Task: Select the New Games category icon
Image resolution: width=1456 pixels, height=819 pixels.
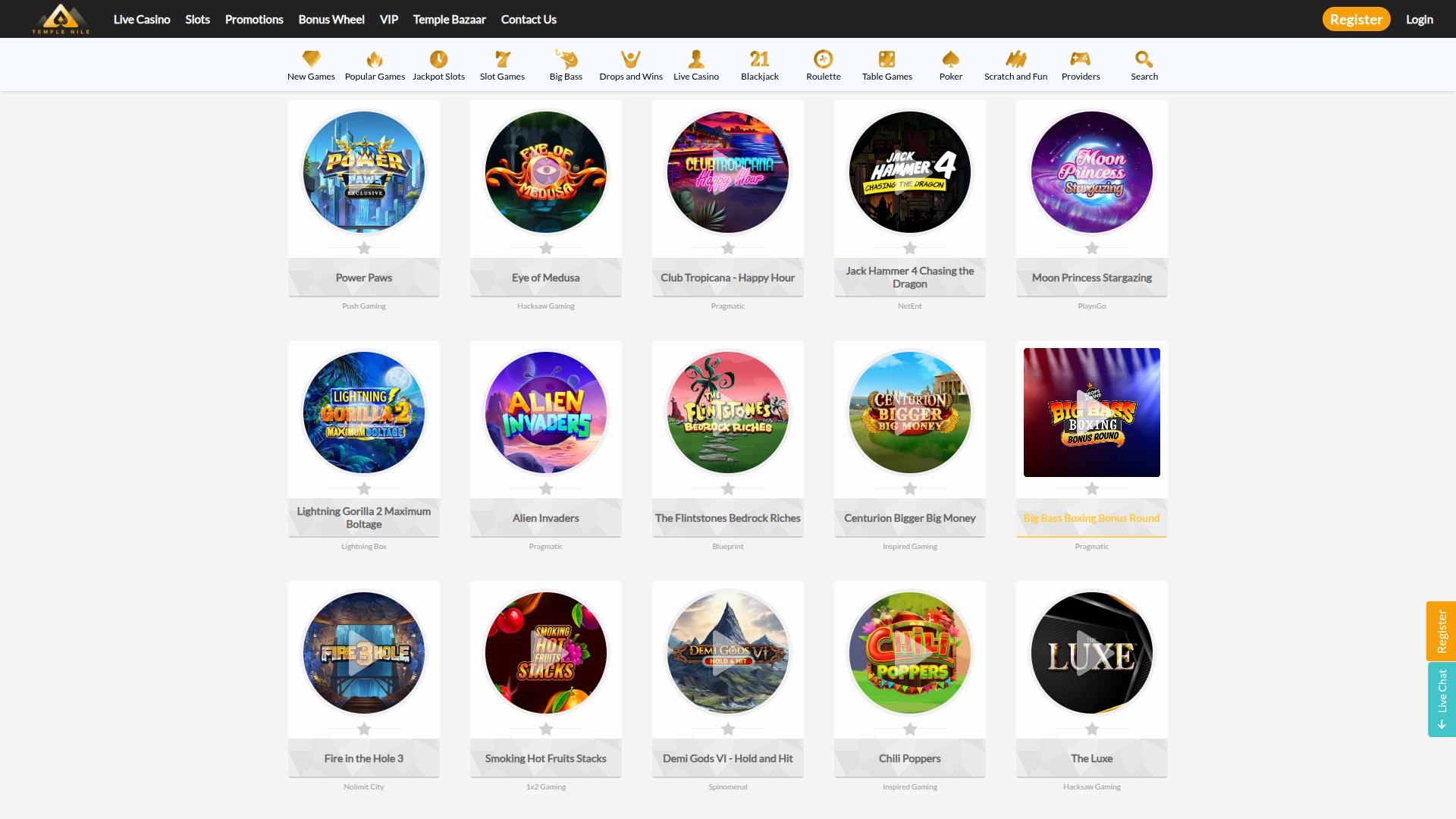Action: 310,58
